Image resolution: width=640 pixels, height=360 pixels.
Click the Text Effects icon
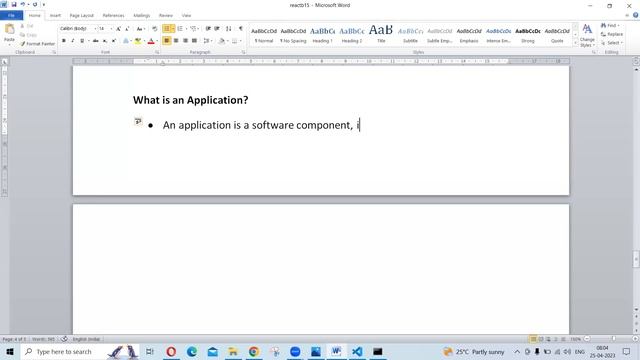[126, 41]
